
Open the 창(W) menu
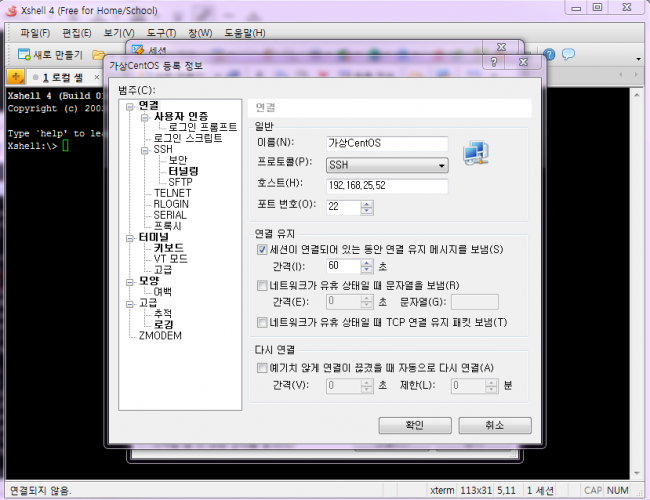pos(200,33)
